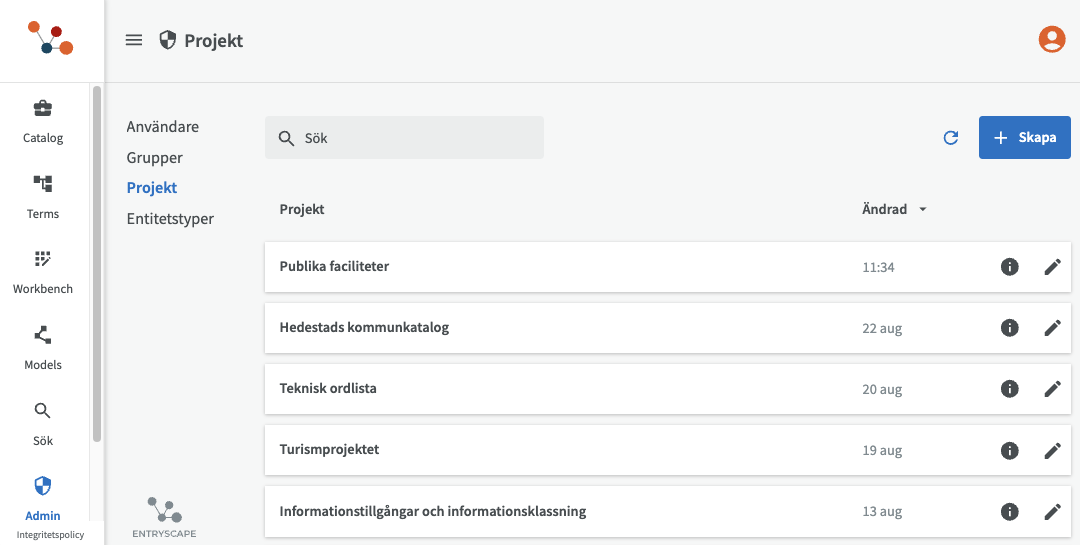
Task: Open the Models module in the sidebar
Action: click(x=43, y=348)
